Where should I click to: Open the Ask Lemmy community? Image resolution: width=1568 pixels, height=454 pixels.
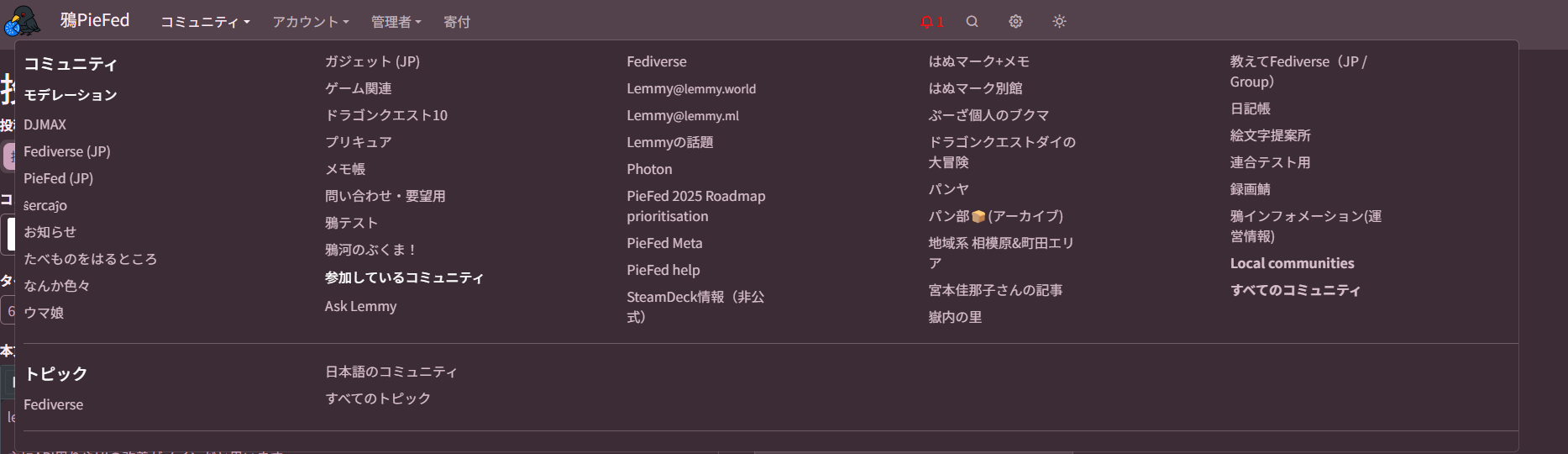[x=360, y=306]
